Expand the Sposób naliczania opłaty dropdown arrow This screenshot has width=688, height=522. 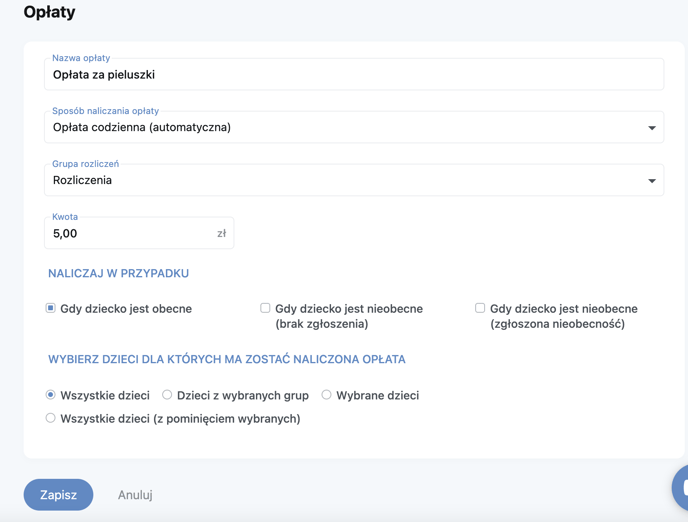pyautogui.click(x=652, y=128)
